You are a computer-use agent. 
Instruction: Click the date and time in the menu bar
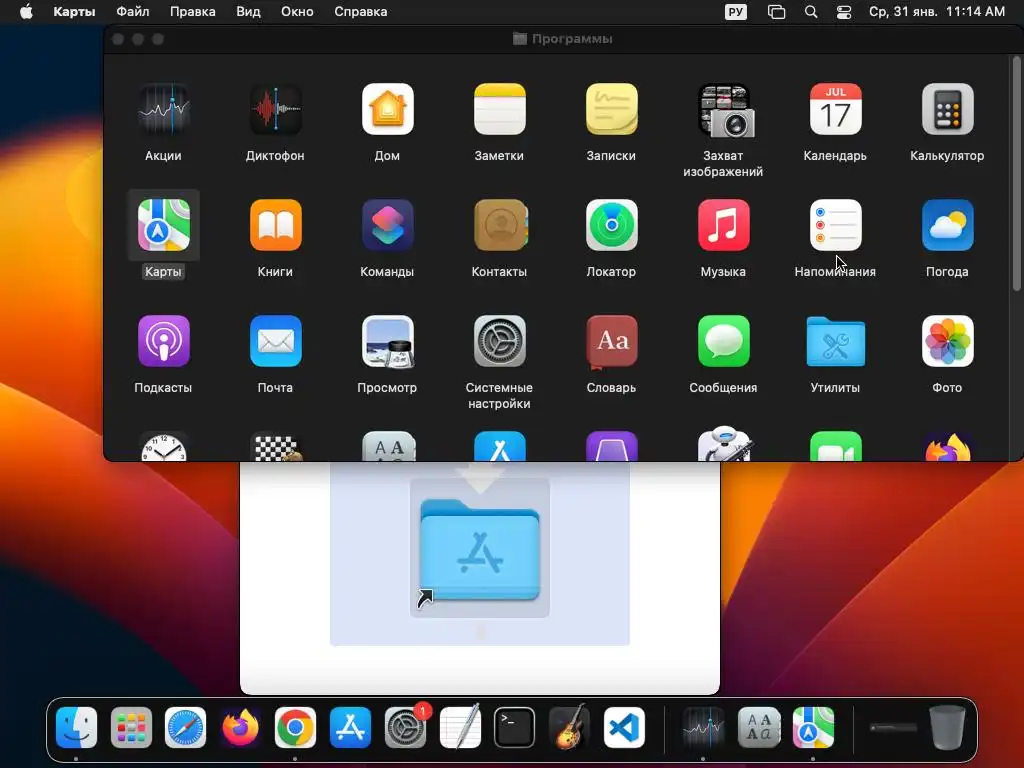936,12
